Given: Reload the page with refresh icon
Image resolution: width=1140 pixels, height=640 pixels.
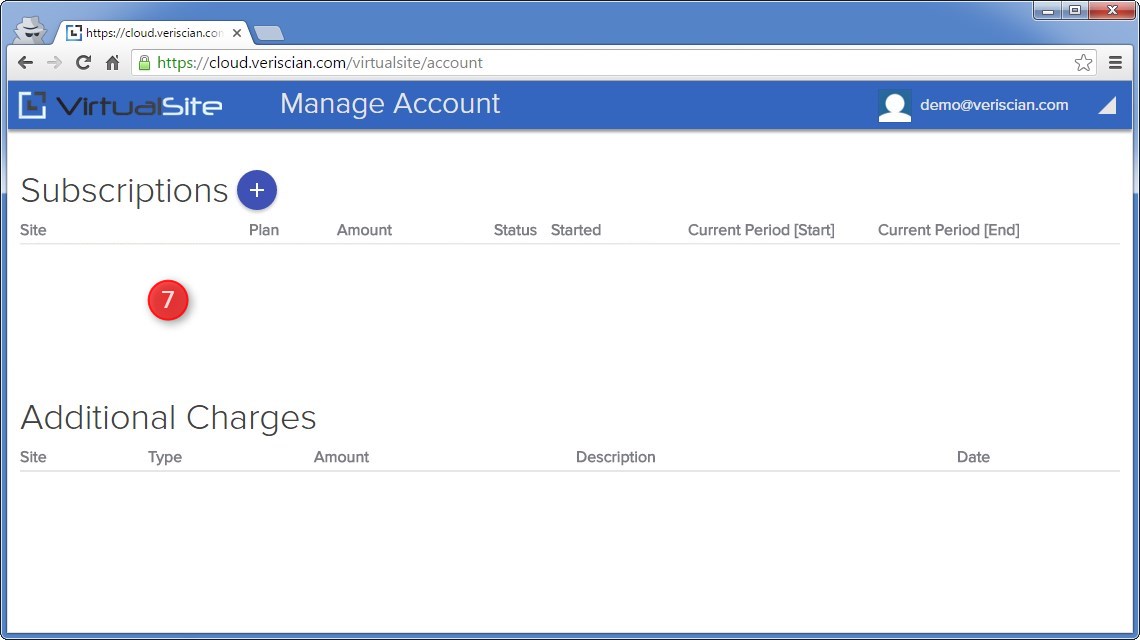Looking at the screenshot, I should (84, 63).
